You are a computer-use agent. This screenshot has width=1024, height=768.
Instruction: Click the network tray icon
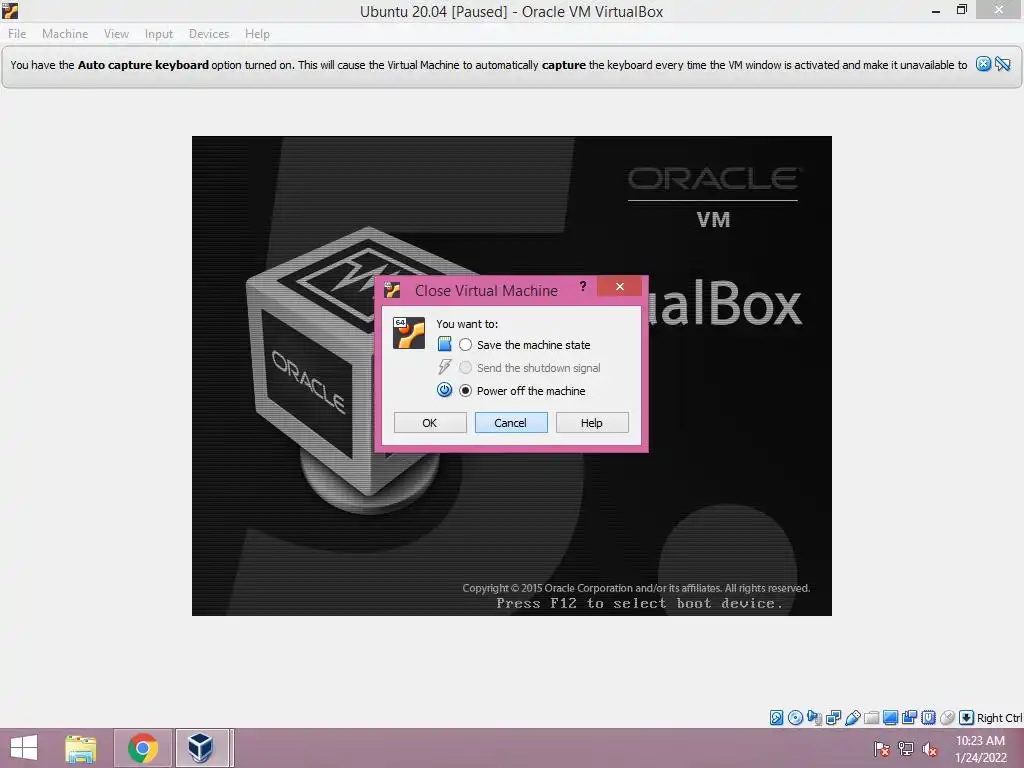coord(906,749)
